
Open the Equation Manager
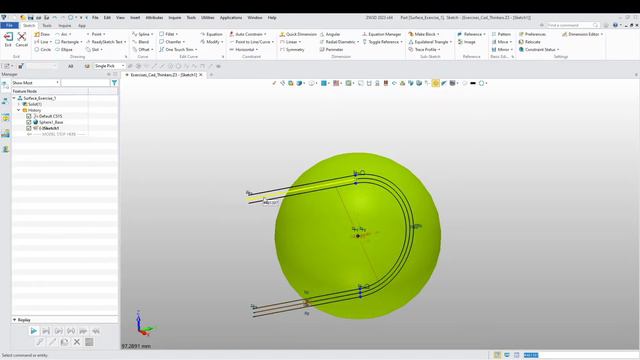pos(382,34)
